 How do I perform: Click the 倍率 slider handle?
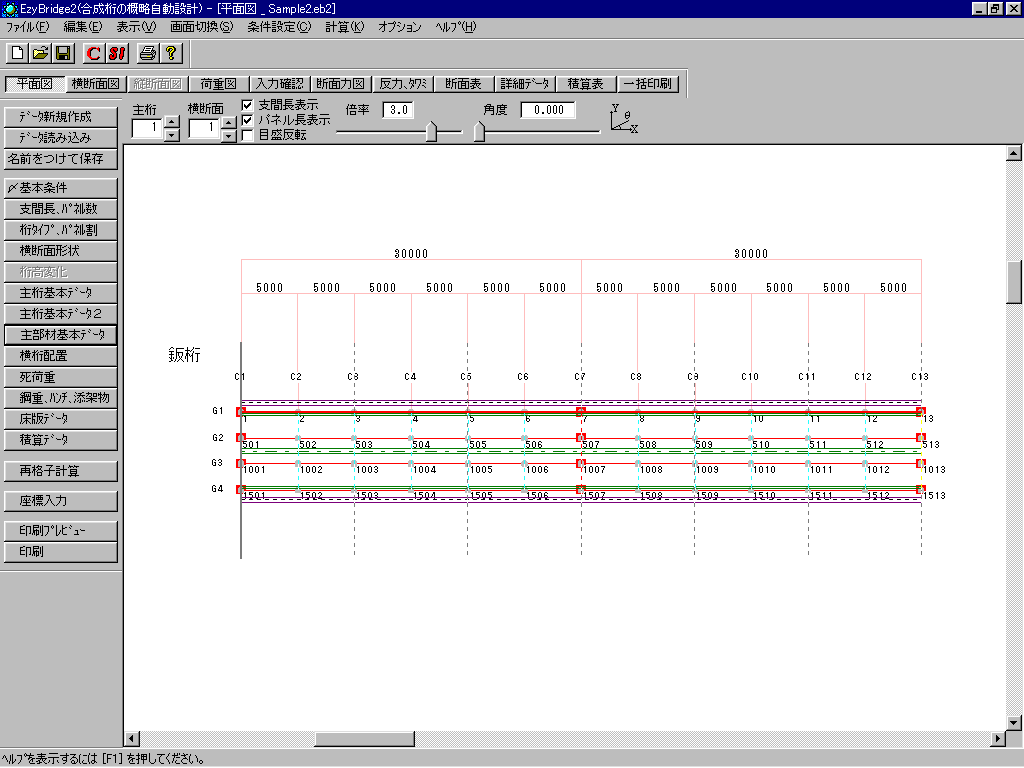[x=431, y=131]
